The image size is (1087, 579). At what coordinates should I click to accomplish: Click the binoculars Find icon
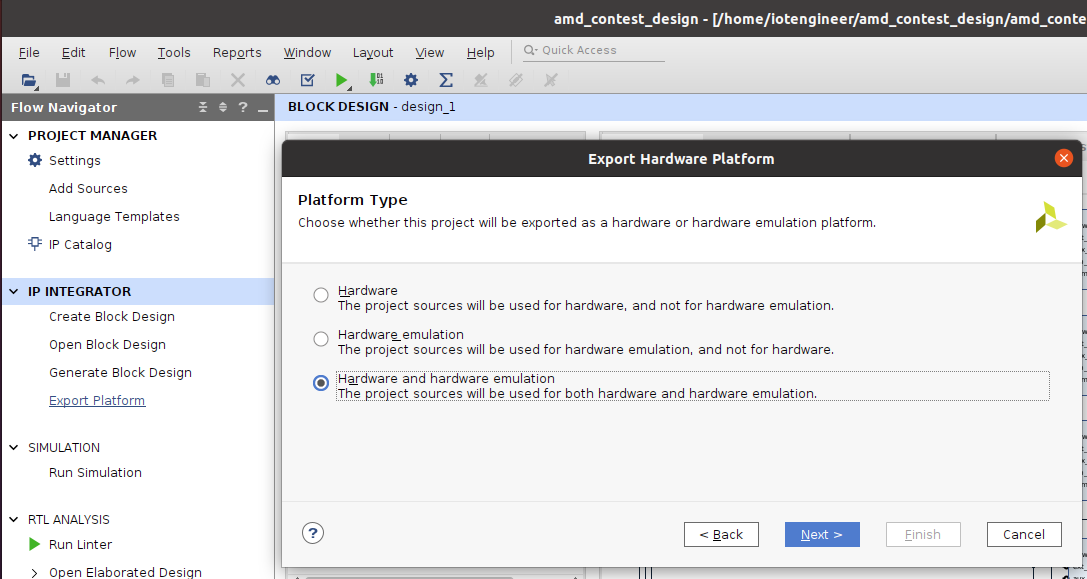[272, 80]
